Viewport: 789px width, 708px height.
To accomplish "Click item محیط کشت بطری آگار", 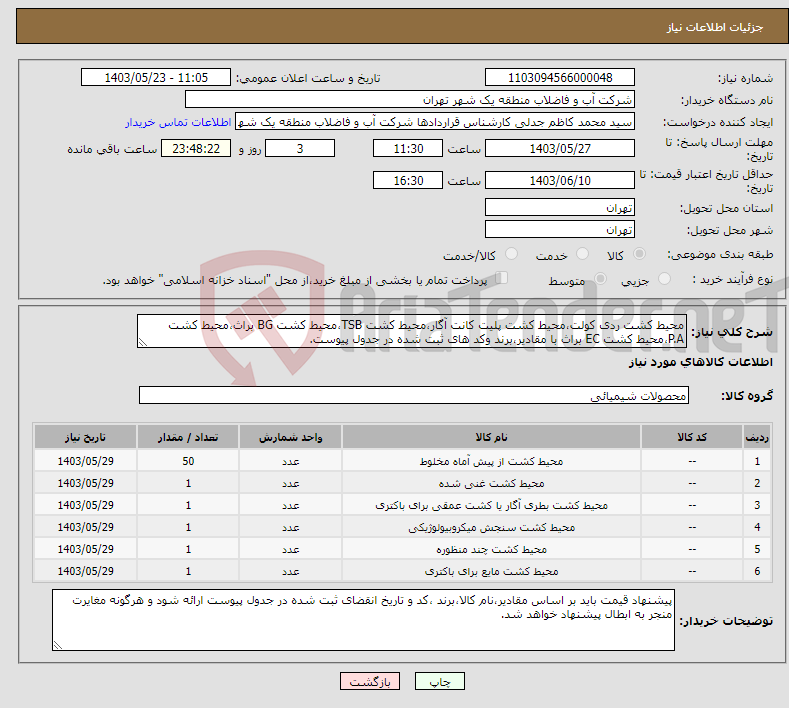I will (491, 506).
